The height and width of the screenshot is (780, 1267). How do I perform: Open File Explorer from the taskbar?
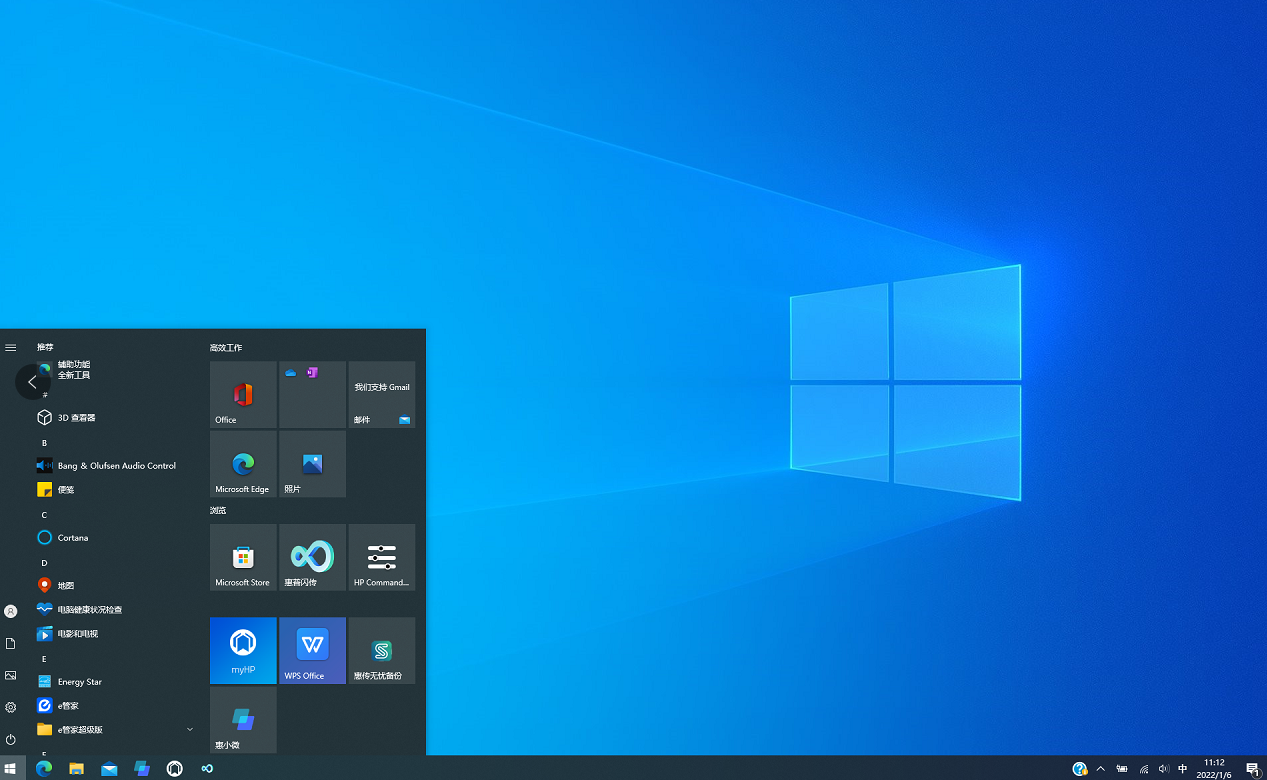[76, 768]
